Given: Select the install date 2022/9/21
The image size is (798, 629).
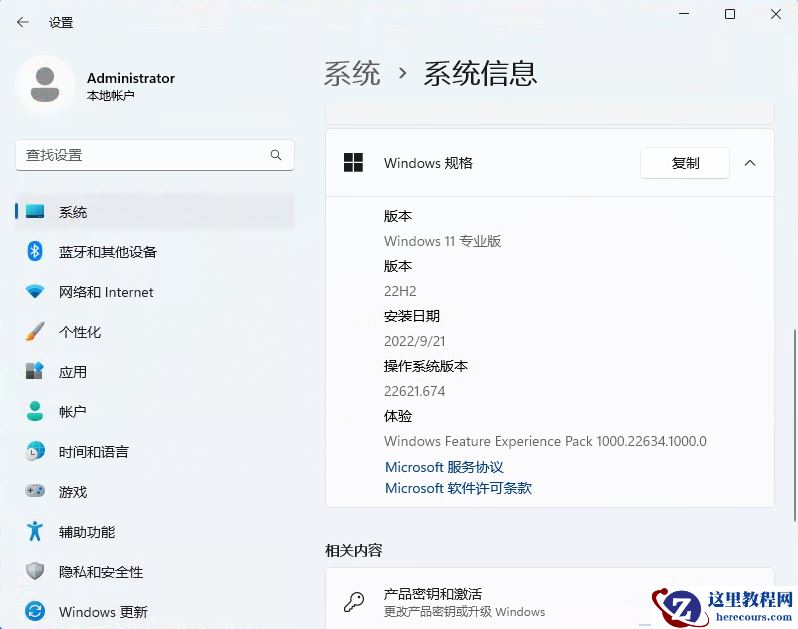Looking at the screenshot, I should coord(414,341).
